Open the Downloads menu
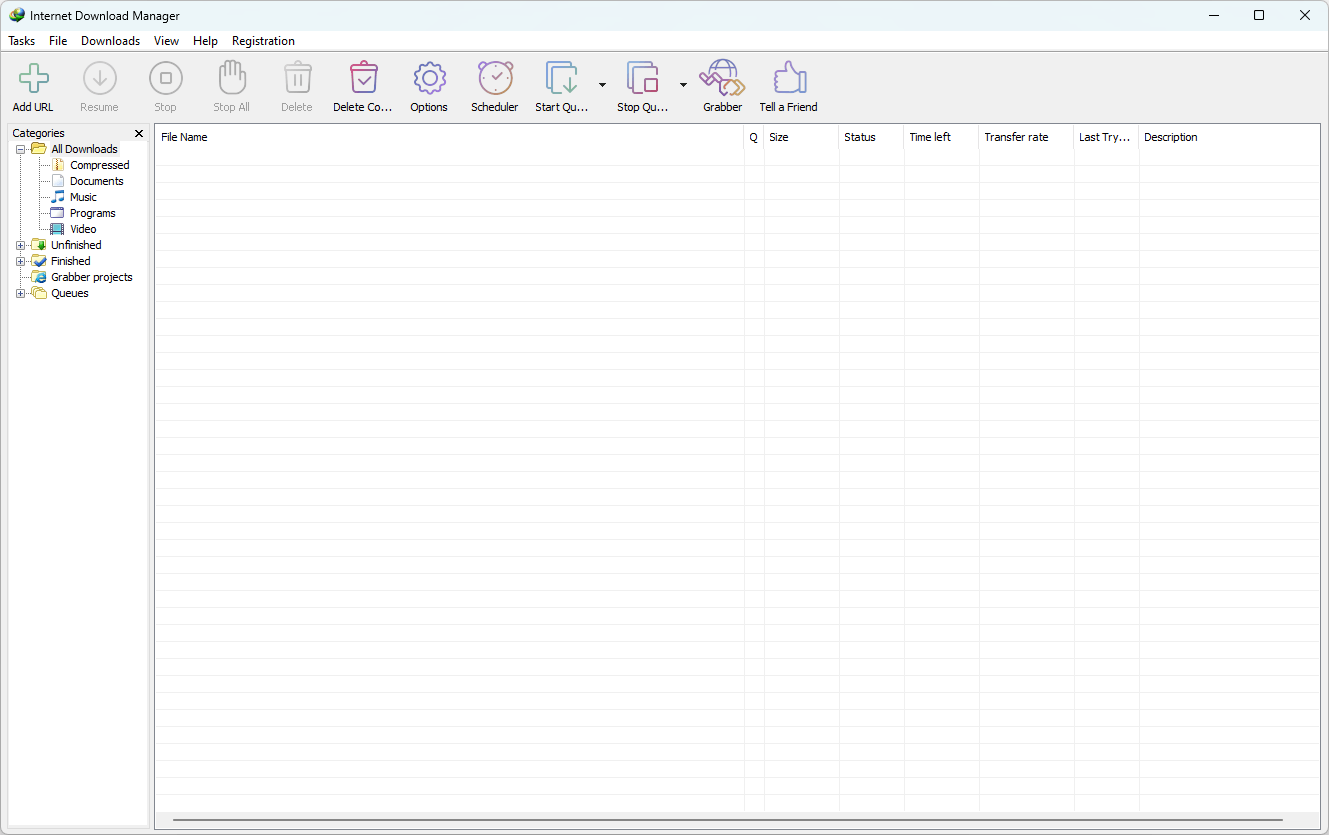The image size is (1329, 835). click(110, 41)
